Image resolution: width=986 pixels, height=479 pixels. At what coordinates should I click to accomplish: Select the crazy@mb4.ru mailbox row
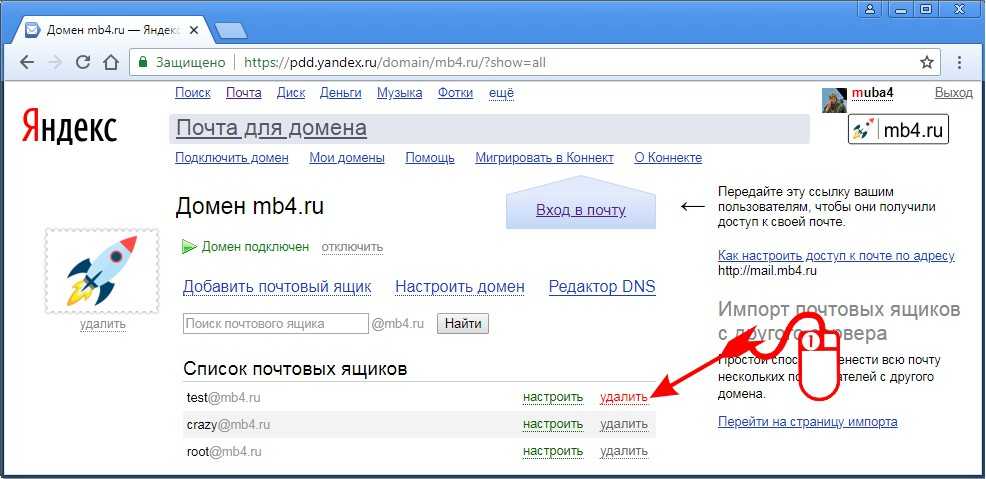tap(419, 424)
